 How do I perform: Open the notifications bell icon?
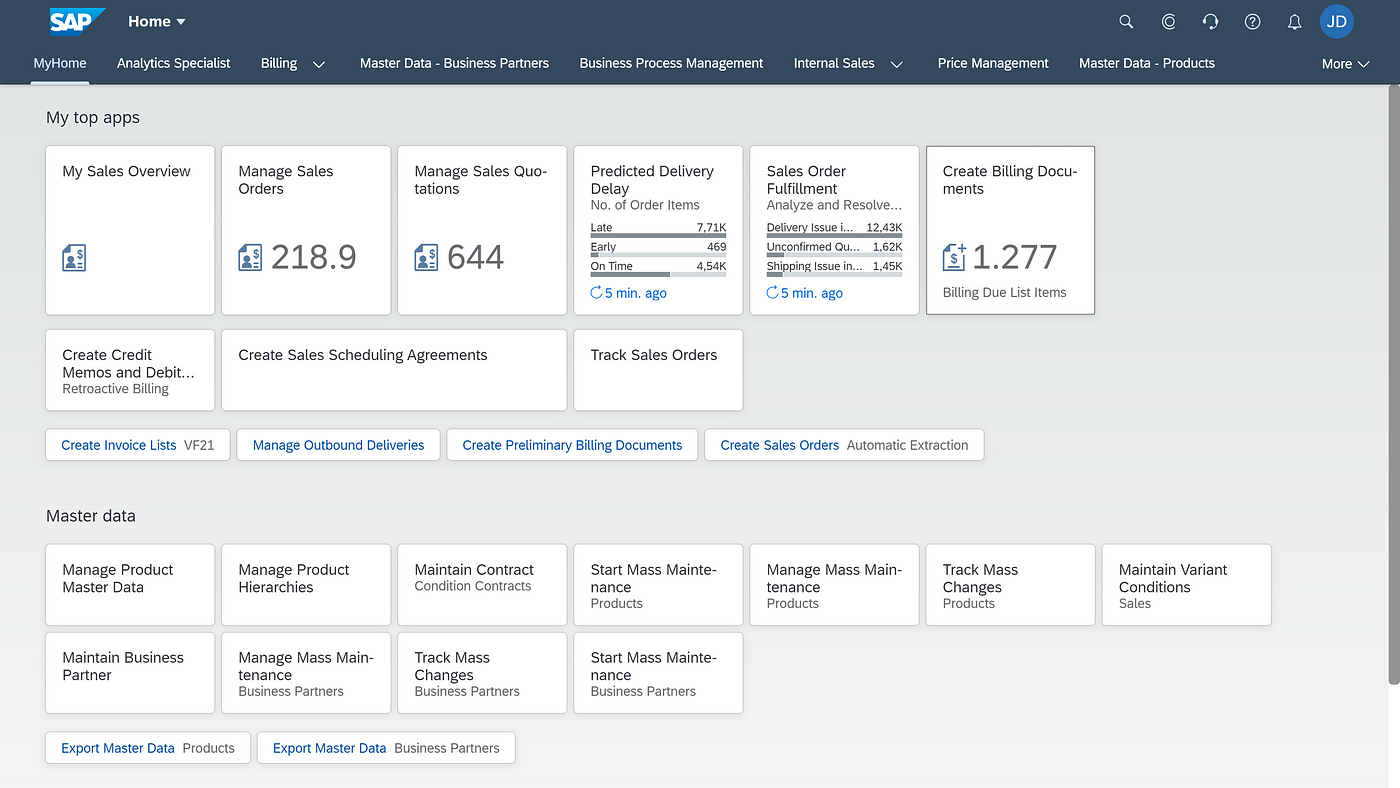point(1294,21)
